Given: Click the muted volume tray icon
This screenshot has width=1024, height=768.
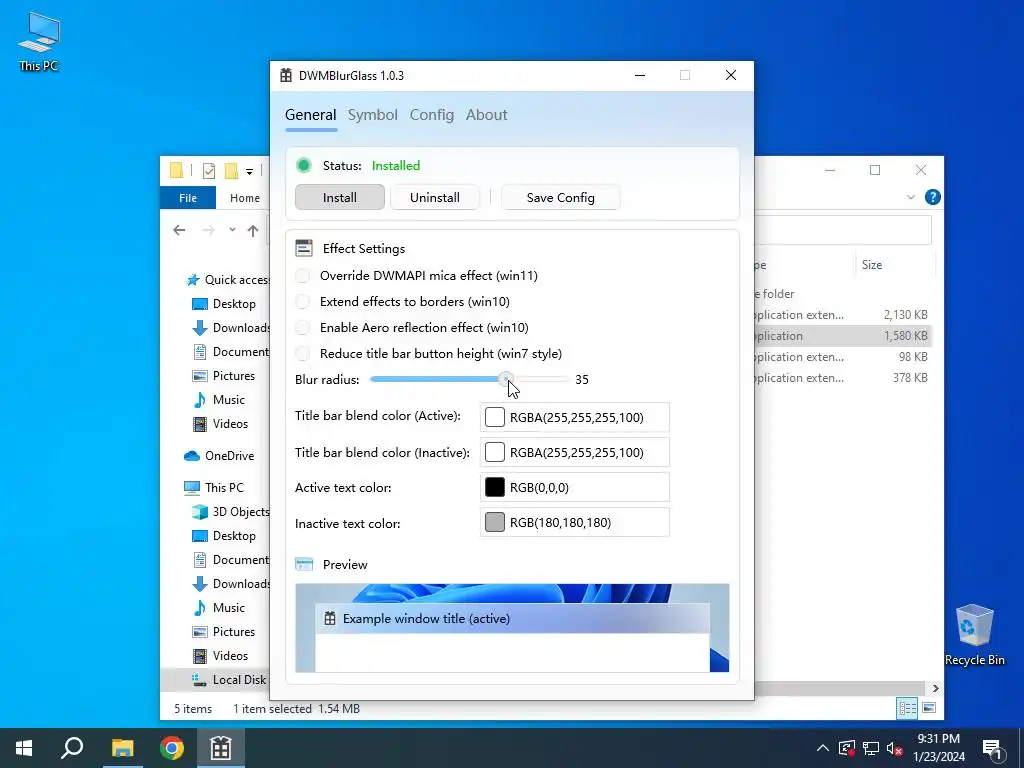Looking at the screenshot, I should click(895, 748).
